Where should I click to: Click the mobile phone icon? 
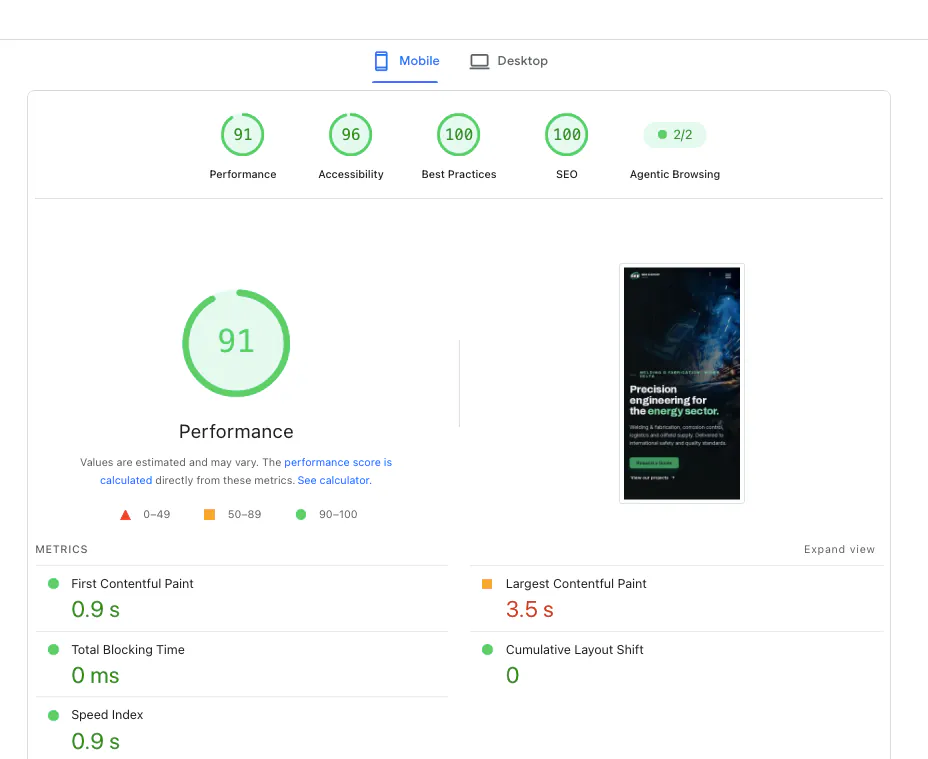pyautogui.click(x=381, y=61)
